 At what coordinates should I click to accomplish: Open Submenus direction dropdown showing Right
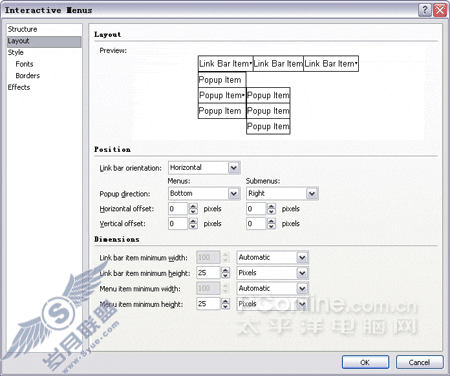[312, 194]
